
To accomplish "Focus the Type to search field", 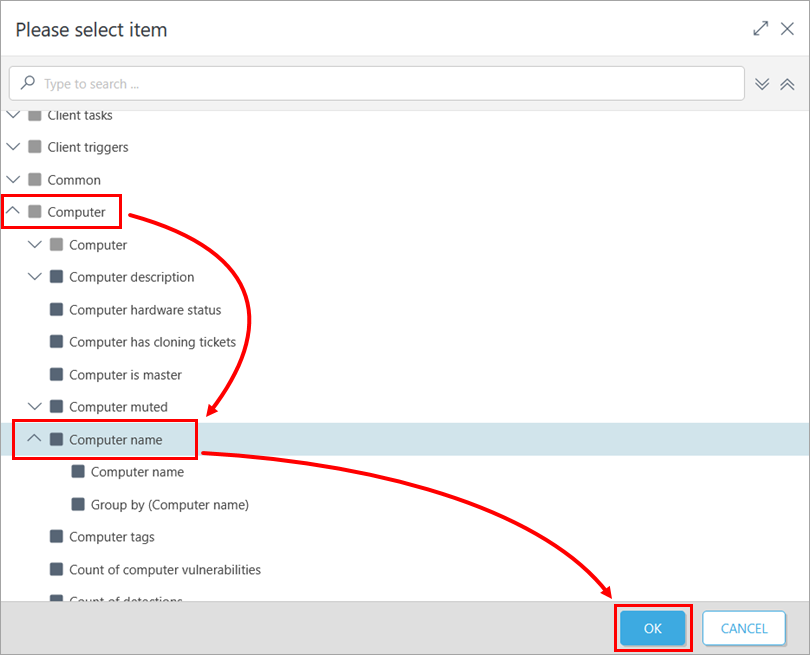I will pyautogui.click(x=390, y=84).
